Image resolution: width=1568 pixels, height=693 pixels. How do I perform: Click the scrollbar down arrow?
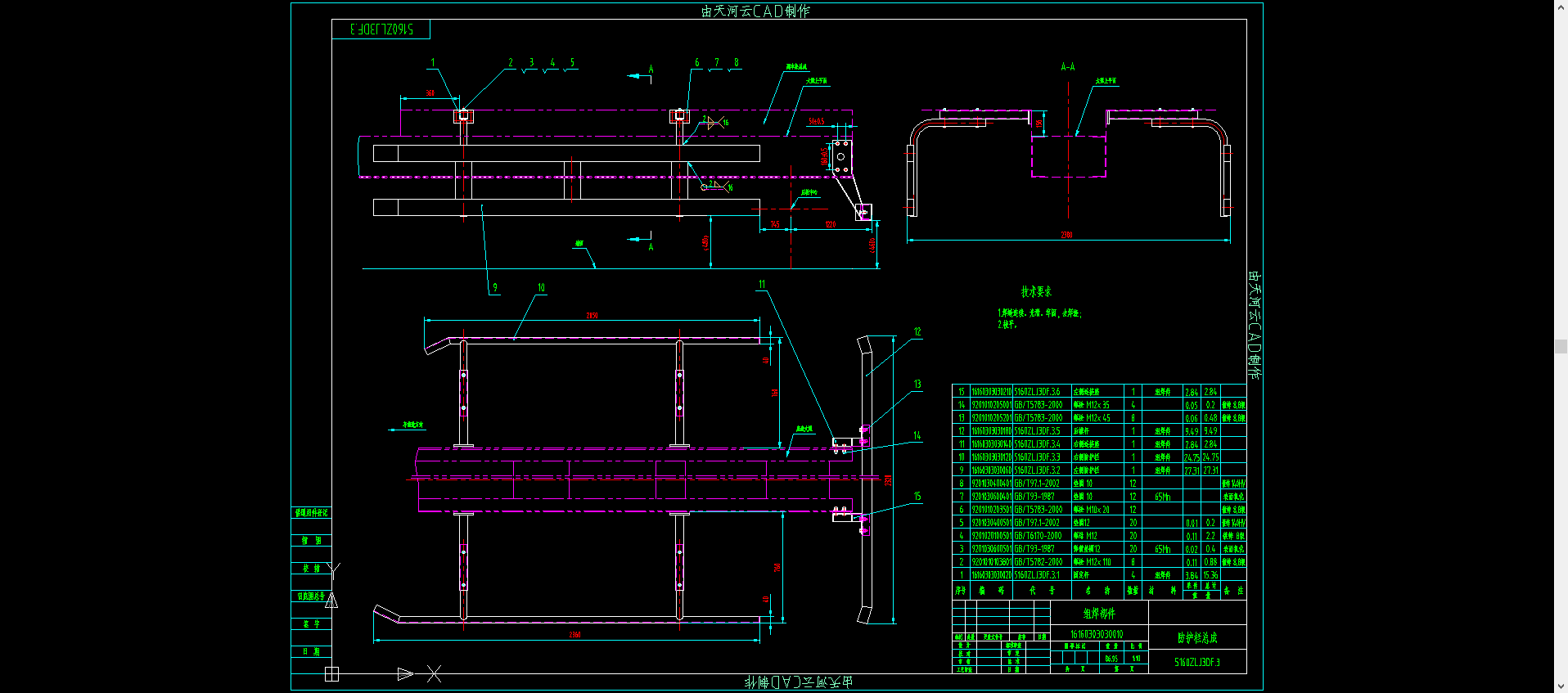(x=1561, y=686)
